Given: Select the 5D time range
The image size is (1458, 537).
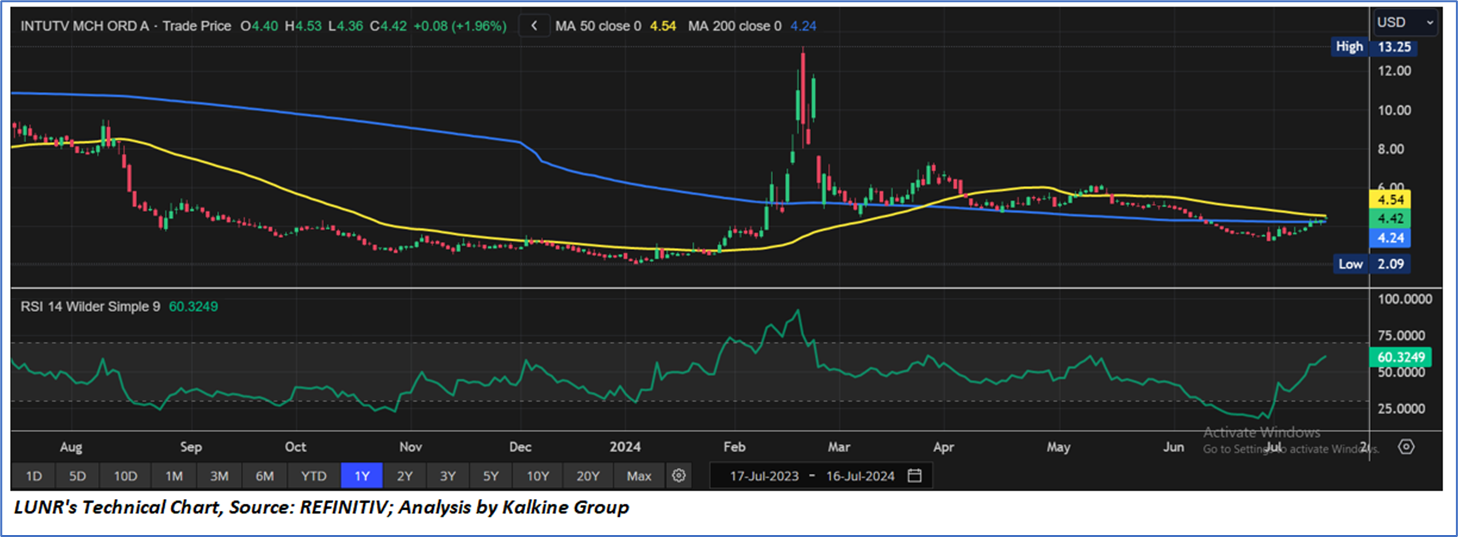Looking at the screenshot, I should (79, 475).
